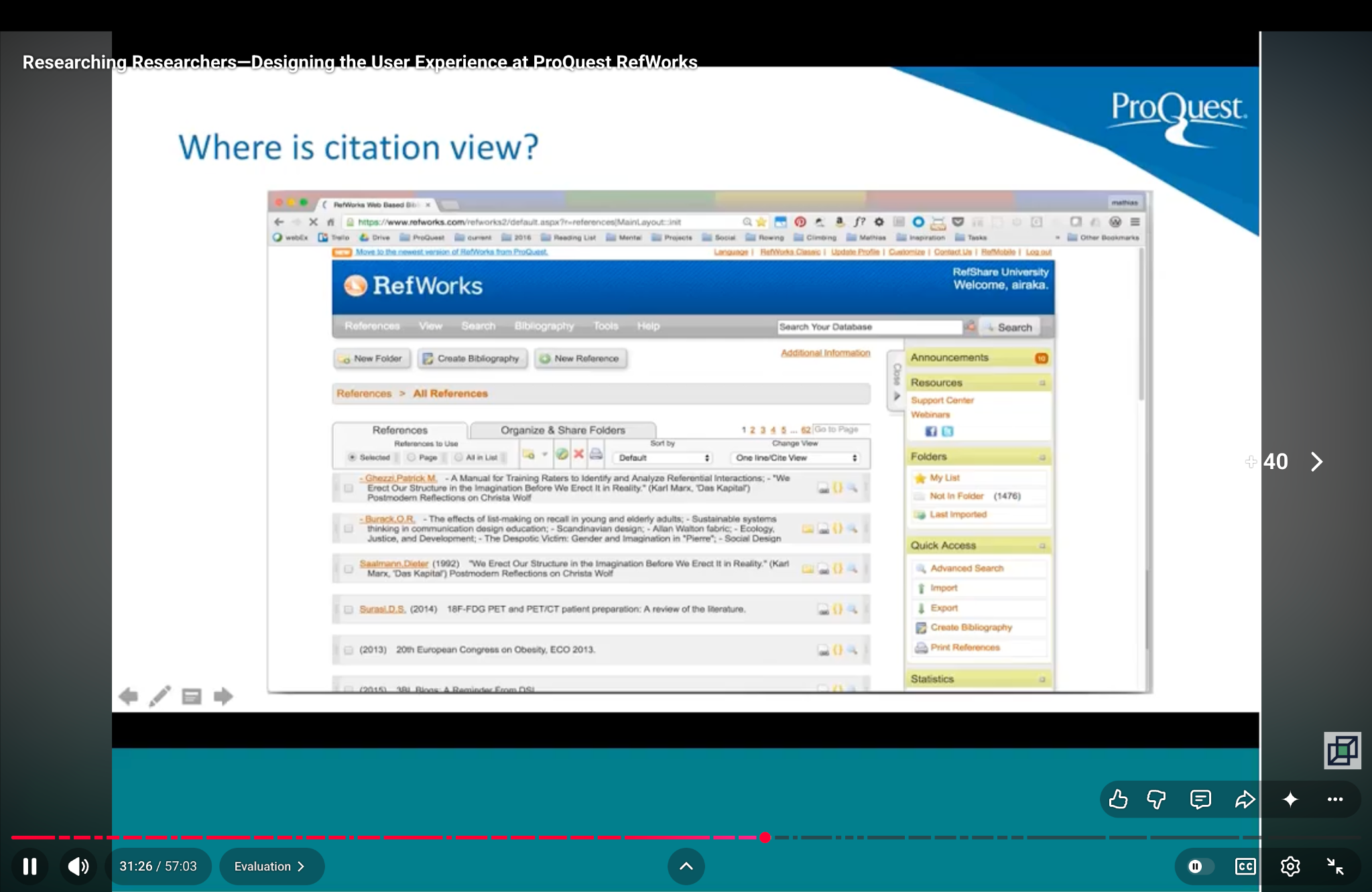The height and width of the screenshot is (892, 1372).
Task: Open the Bibliography menu in RefWorks
Action: pyautogui.click(x=544, y=326)
